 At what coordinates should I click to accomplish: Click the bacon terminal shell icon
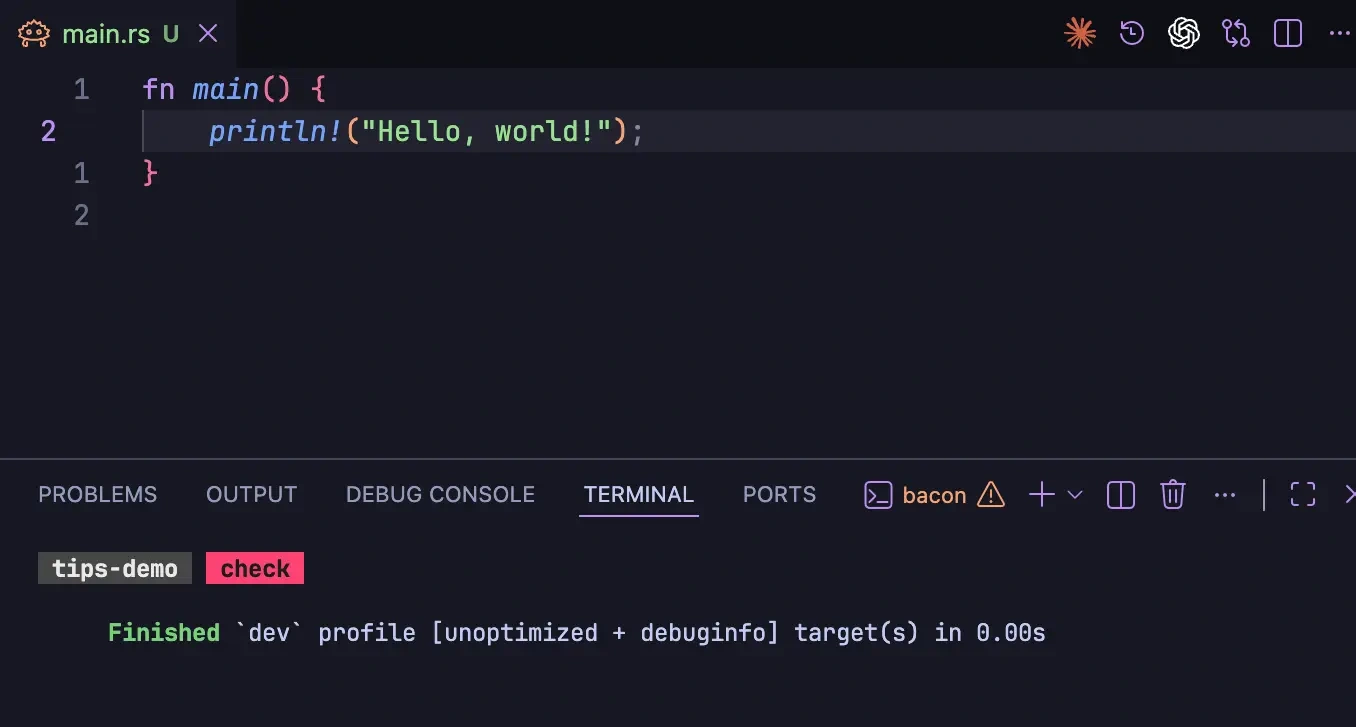tap(878, 495)
